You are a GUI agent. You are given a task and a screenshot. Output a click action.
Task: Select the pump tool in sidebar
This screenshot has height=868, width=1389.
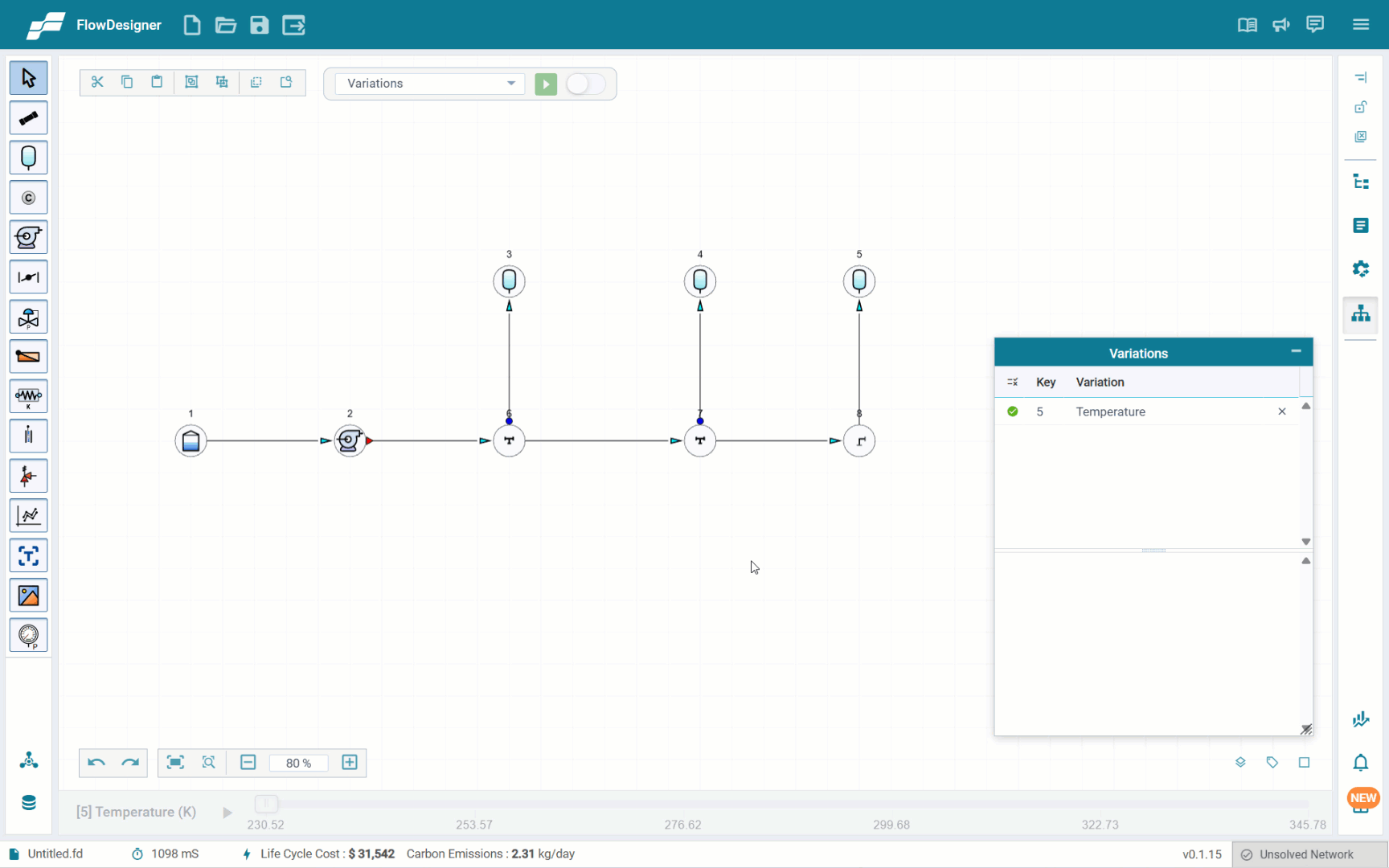point(28,237)
